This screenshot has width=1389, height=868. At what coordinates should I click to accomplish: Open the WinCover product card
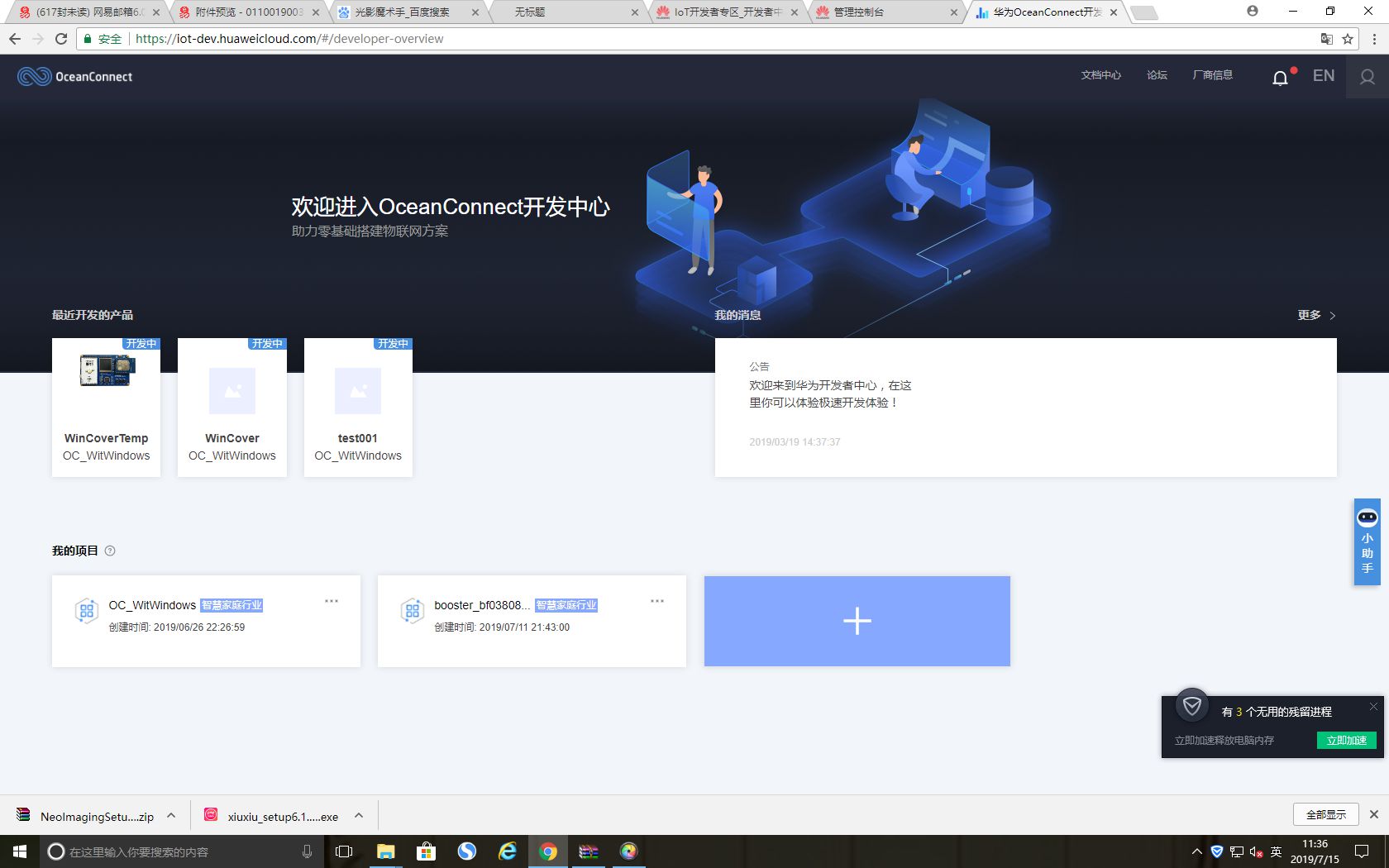tap(232, 407)
